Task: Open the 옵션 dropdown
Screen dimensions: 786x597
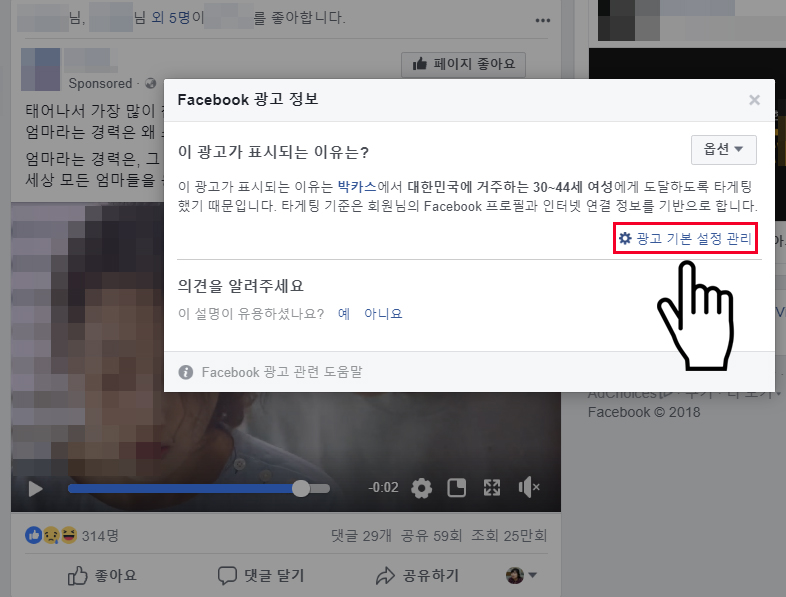Action: pos(723,150)
